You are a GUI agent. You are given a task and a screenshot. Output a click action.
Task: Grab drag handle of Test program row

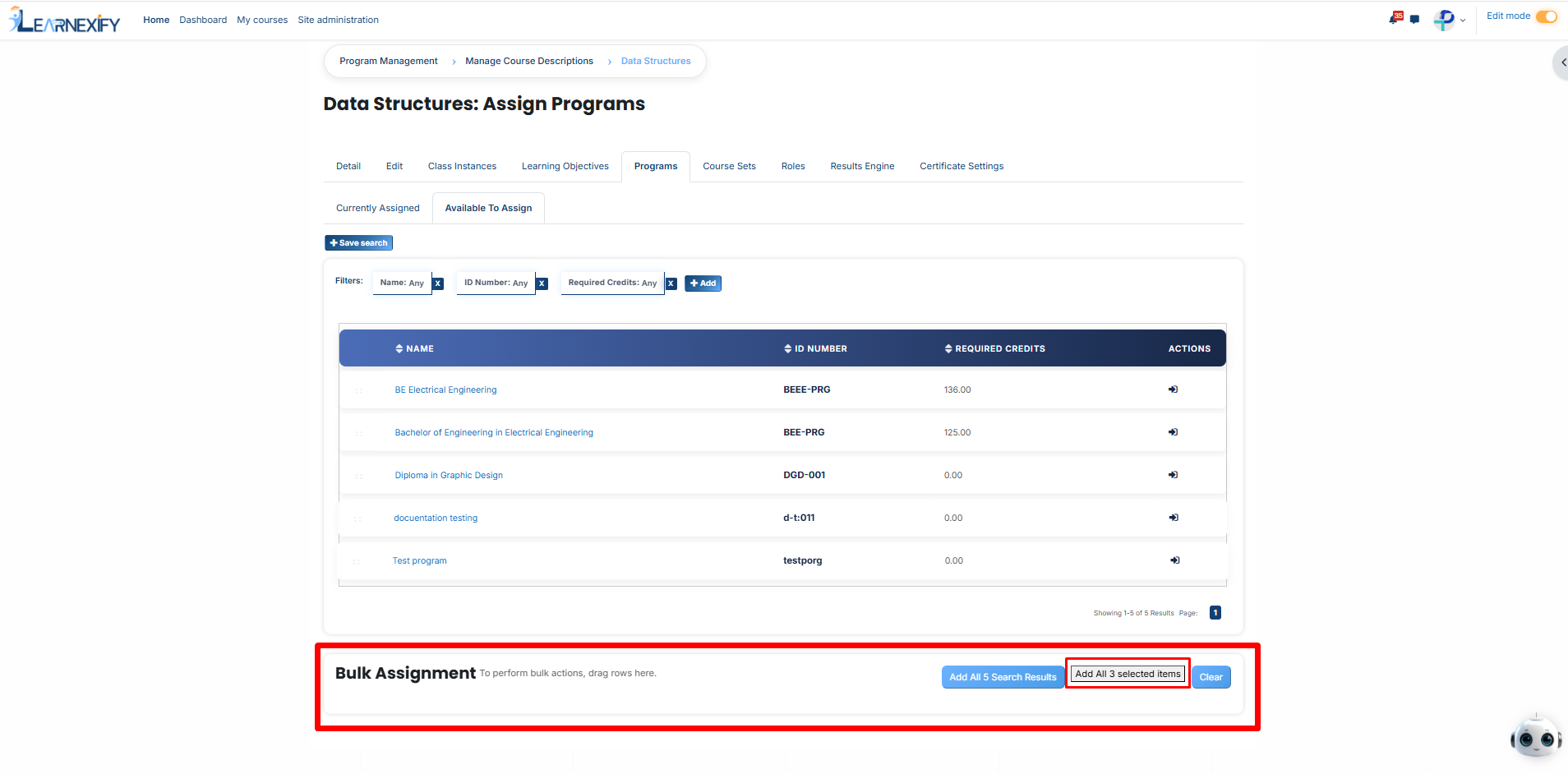(357, 561)
